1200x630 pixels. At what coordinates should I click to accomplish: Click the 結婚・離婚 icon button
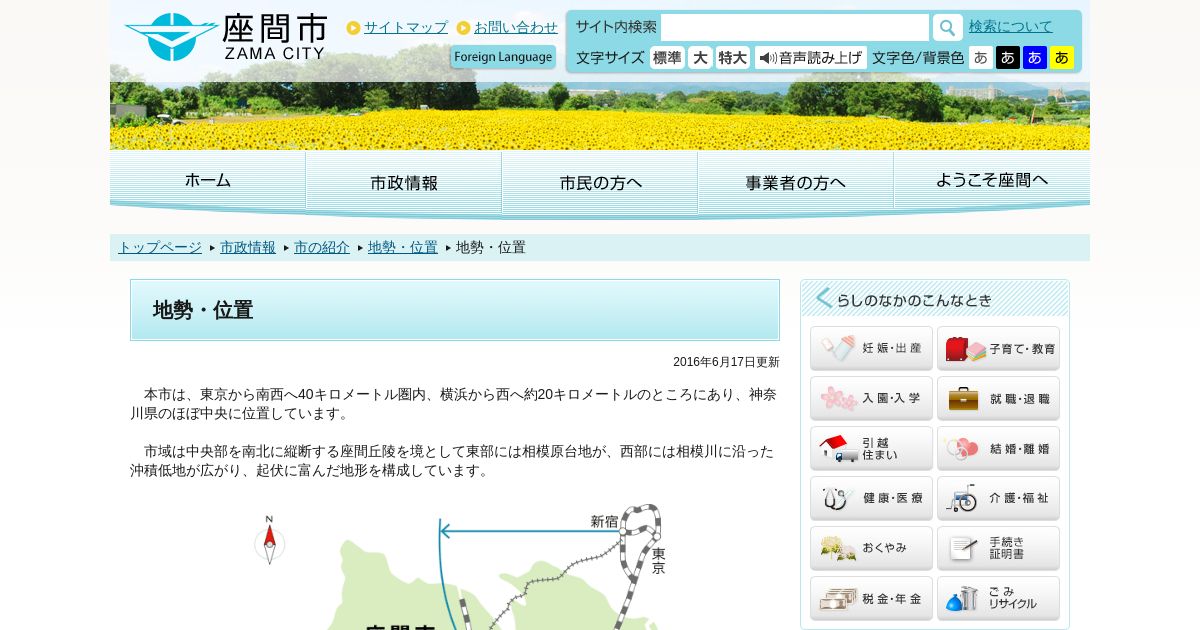click(x=998, y=448)
